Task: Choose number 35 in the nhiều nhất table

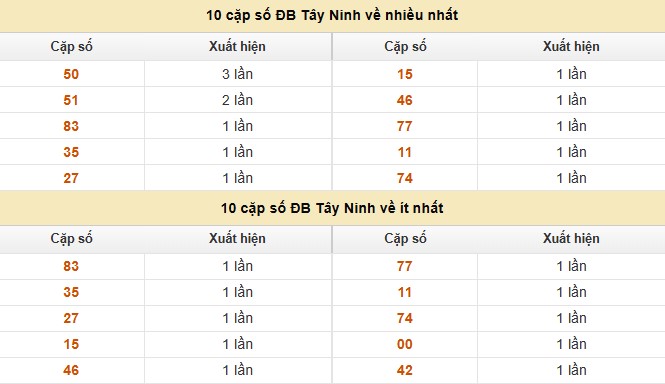Action: tap(71, 152)
